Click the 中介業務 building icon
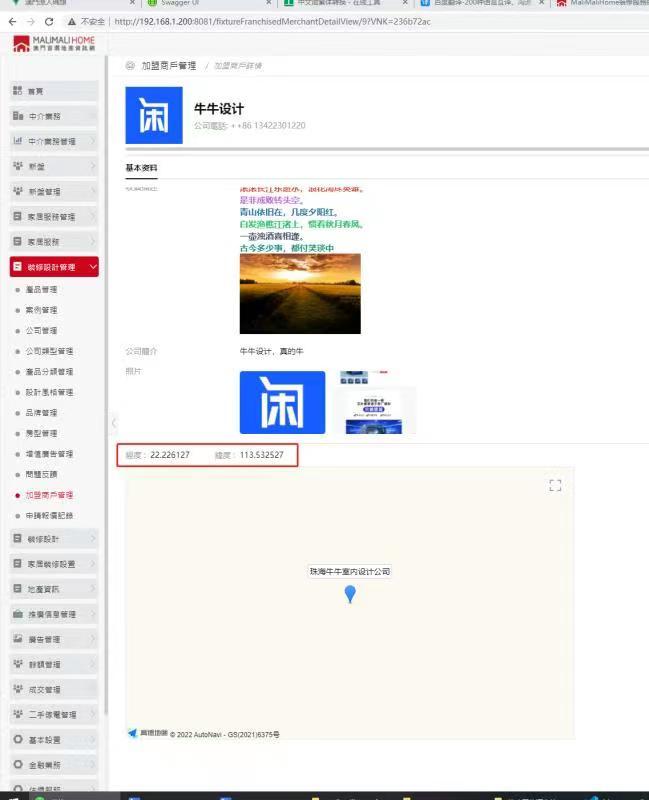This screenshot has height=800, width=649. click(18, 116)
